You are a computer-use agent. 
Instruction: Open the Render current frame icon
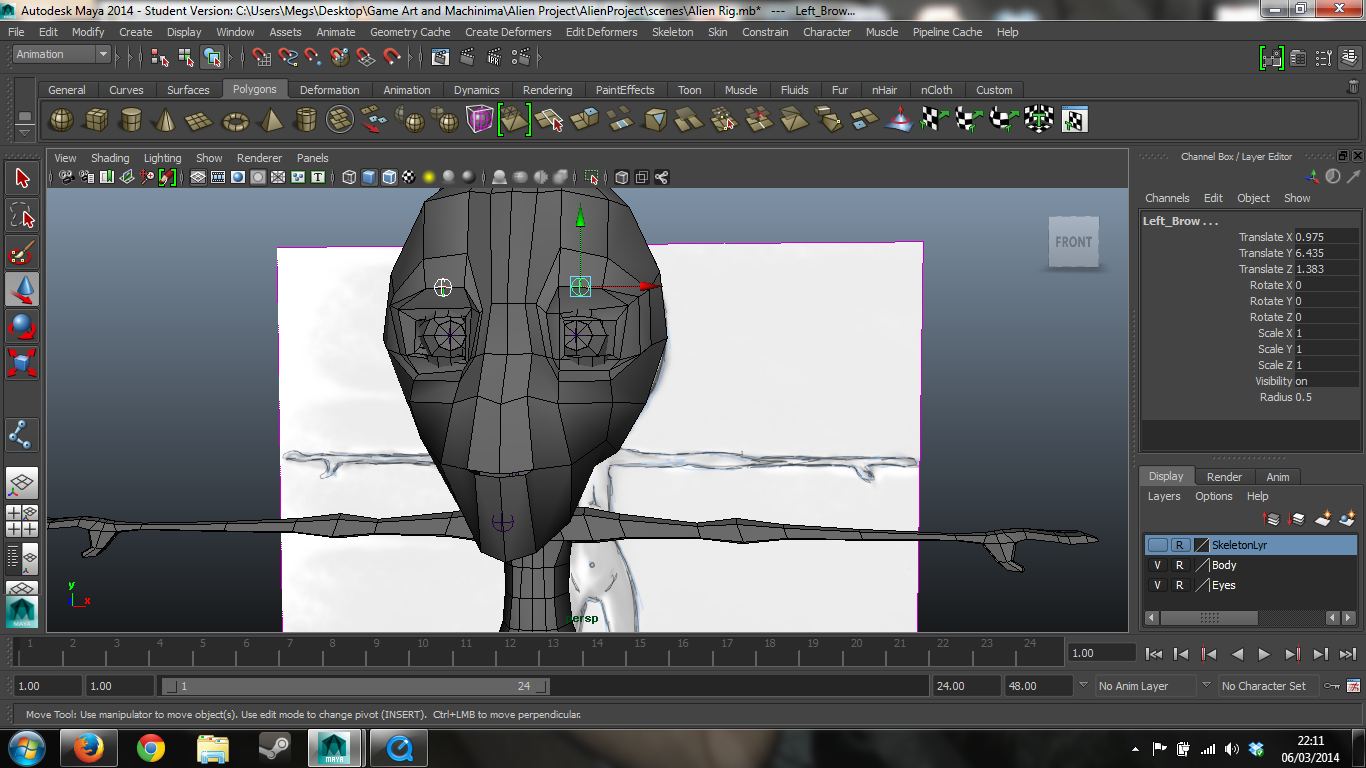coord(467,58)
